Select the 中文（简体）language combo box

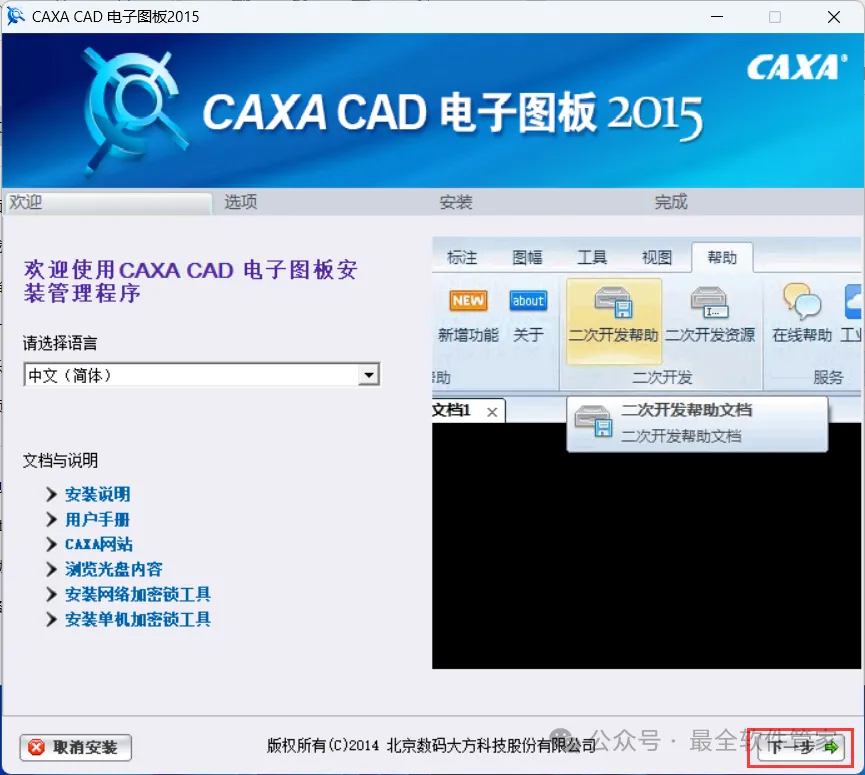(x=201, y=375)
